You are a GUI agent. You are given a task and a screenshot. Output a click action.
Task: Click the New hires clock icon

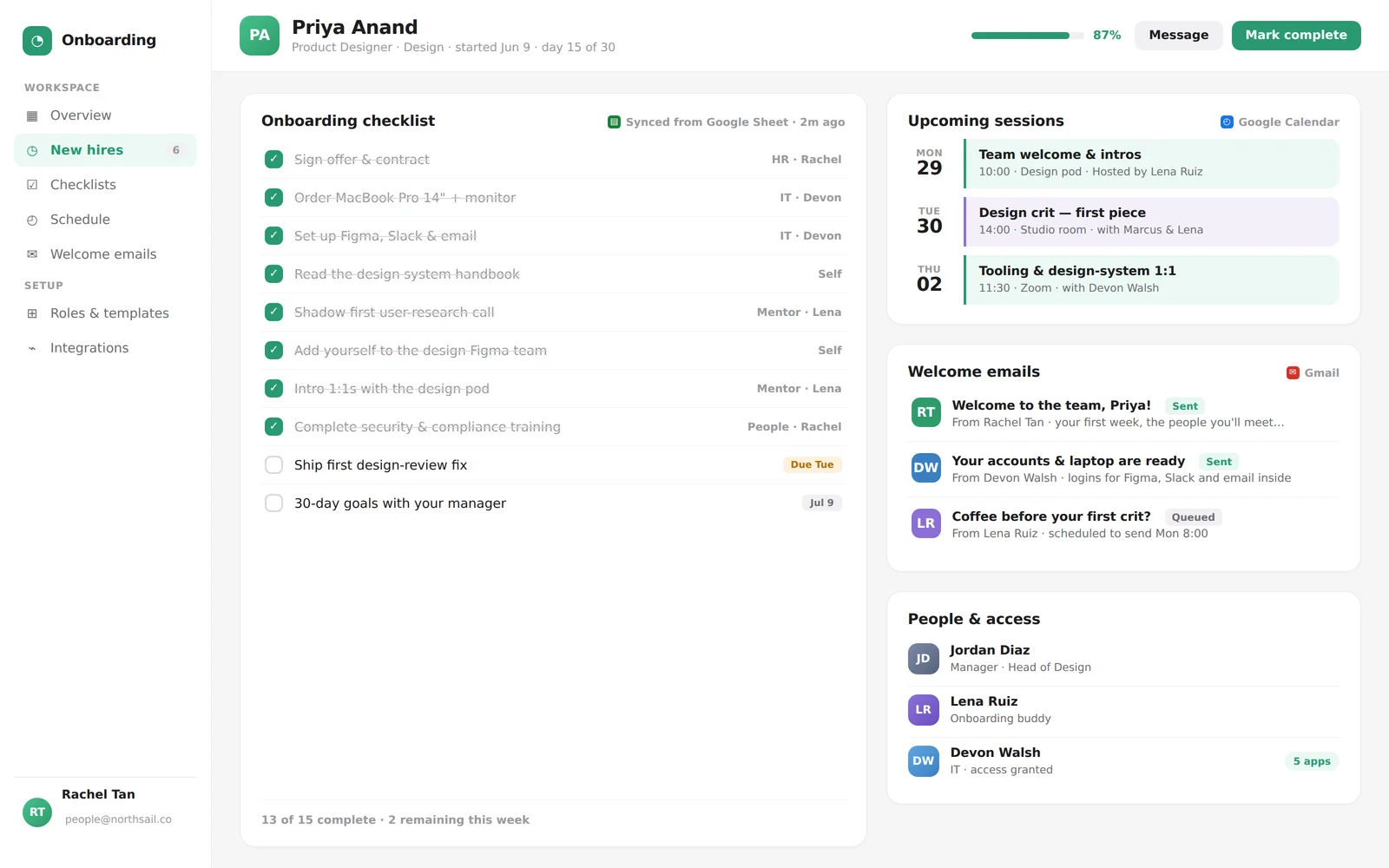(32, 150)
